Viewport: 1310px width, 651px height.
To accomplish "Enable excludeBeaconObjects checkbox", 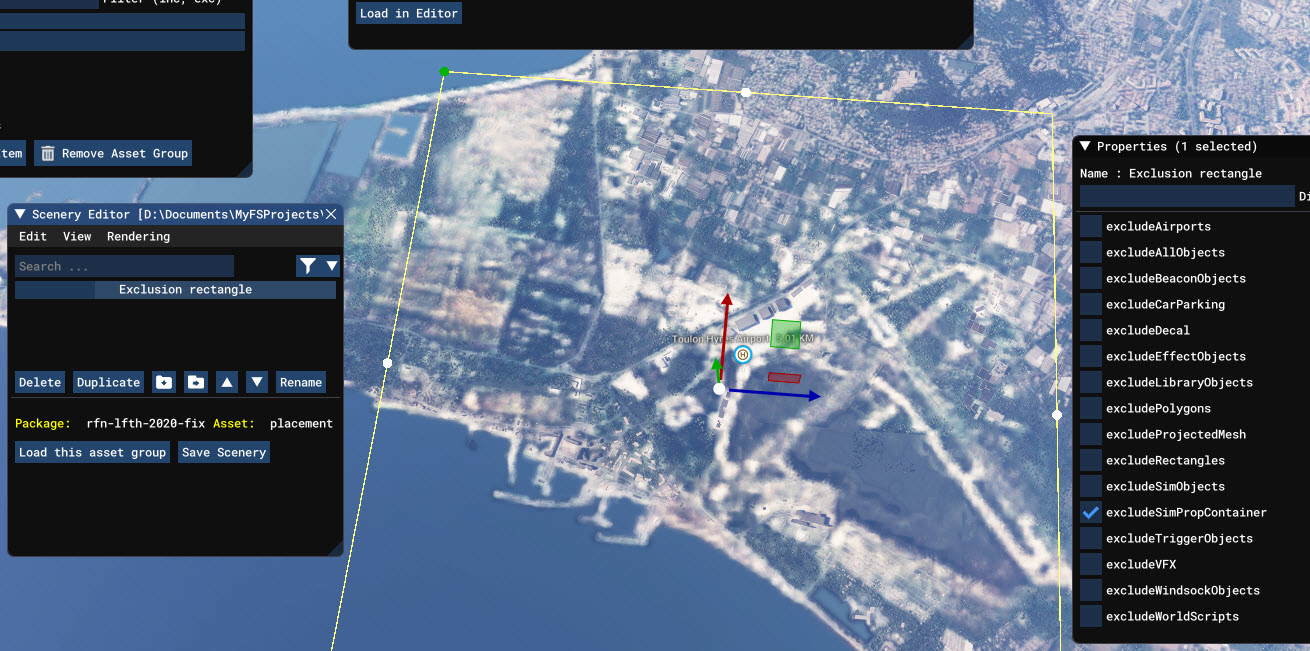I will point(1091,278).
